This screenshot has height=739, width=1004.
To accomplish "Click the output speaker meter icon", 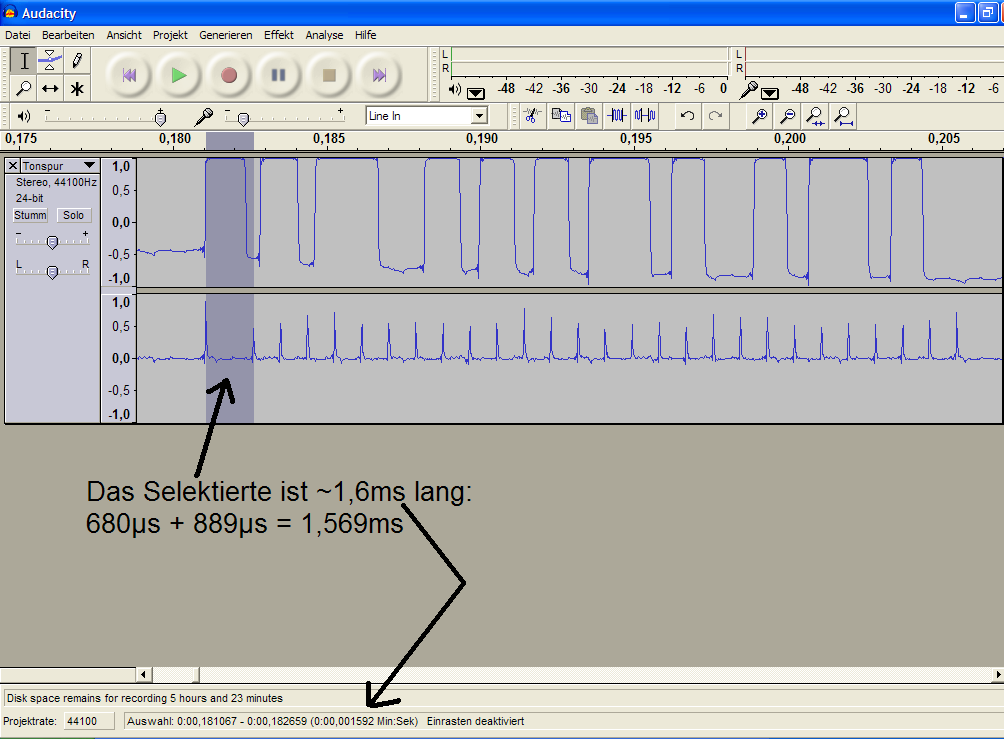I will 455,90.
